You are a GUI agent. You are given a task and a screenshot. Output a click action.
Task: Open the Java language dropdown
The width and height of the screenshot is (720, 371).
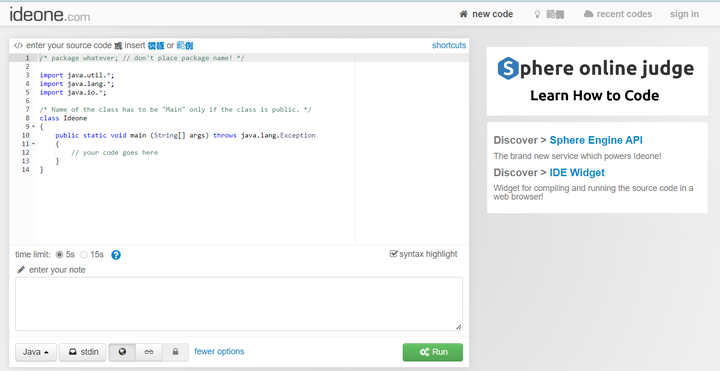(x=36, y=352)
